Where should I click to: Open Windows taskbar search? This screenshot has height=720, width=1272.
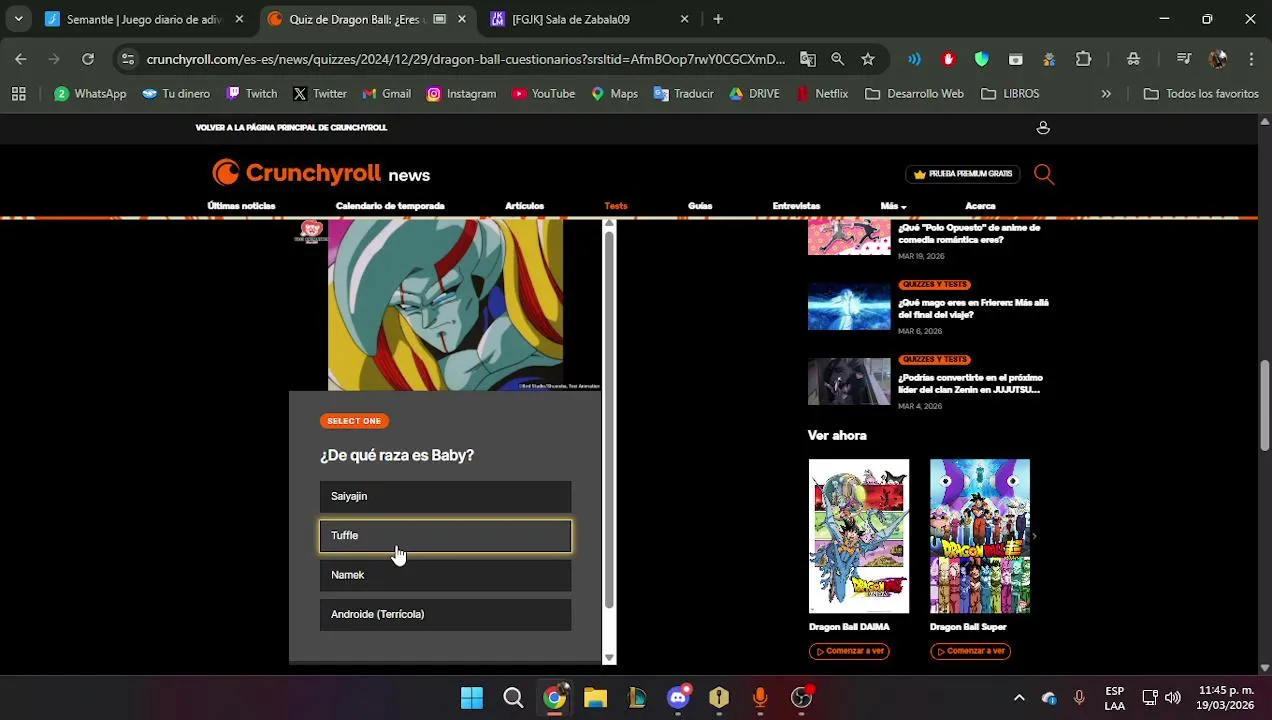point(513,697)
